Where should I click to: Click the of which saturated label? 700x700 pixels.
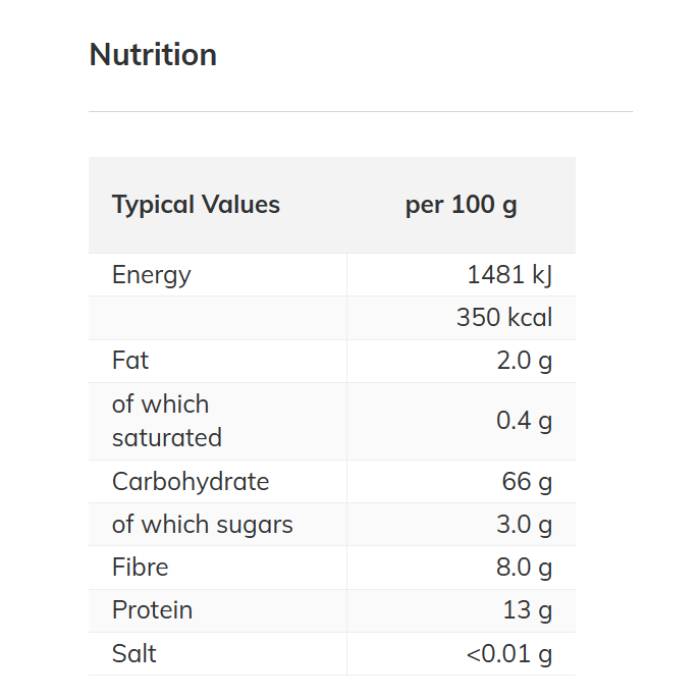[167, 421]
